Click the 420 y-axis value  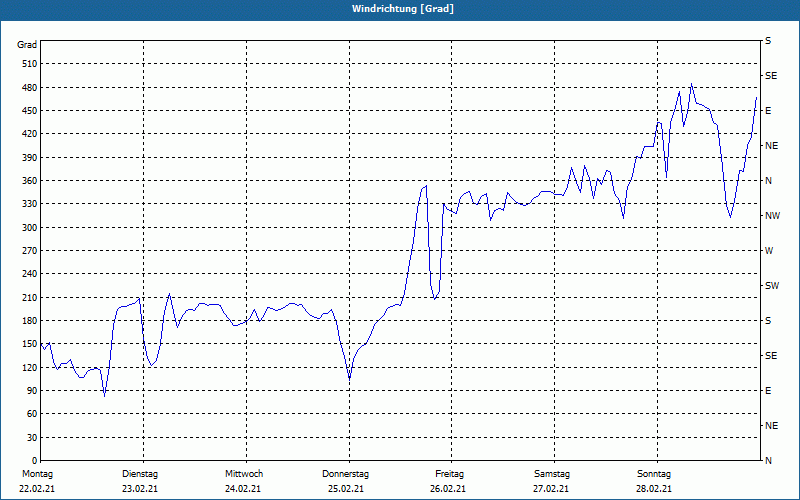(x=30, y=134)
